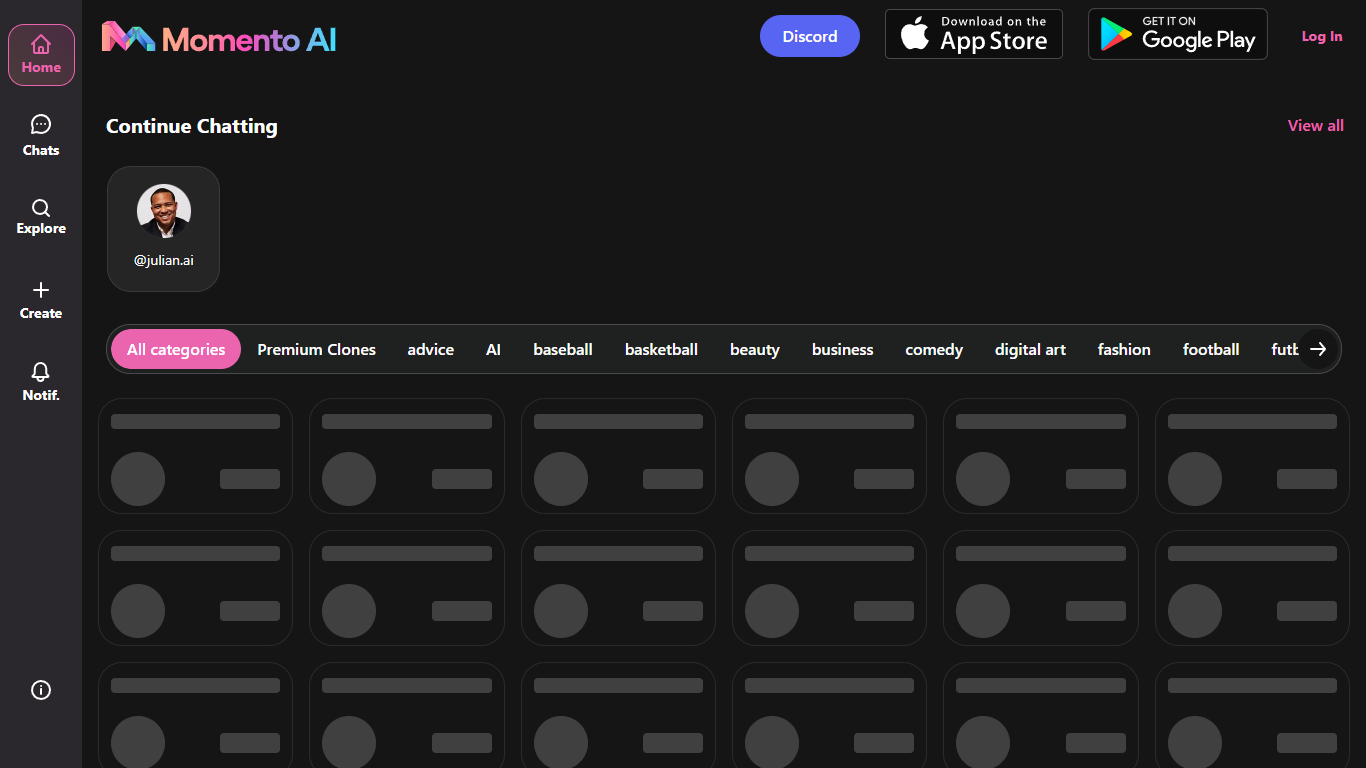Viewport: 1366px width, 768px height.
Task: Click the Log In link
Action: (x=1322, y=36)
